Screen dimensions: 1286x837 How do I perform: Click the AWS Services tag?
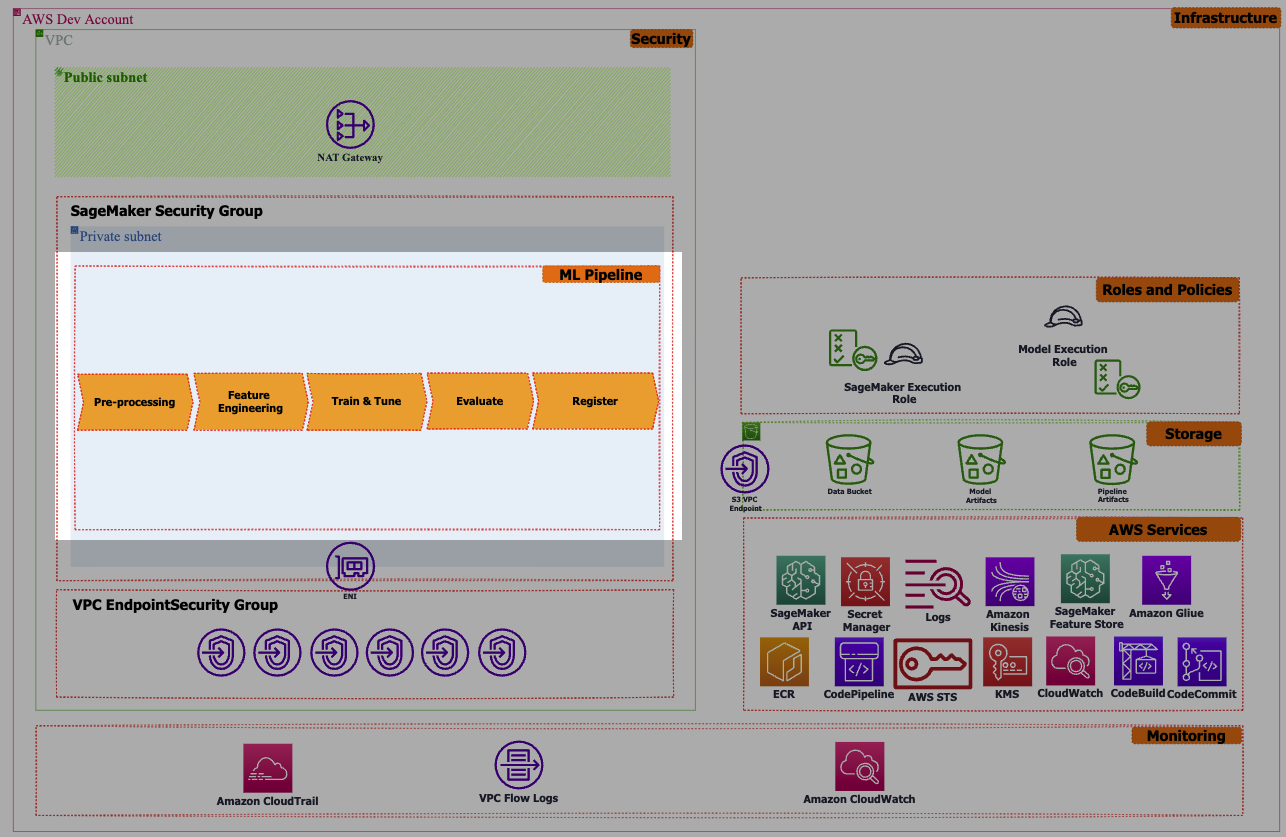1158,530
